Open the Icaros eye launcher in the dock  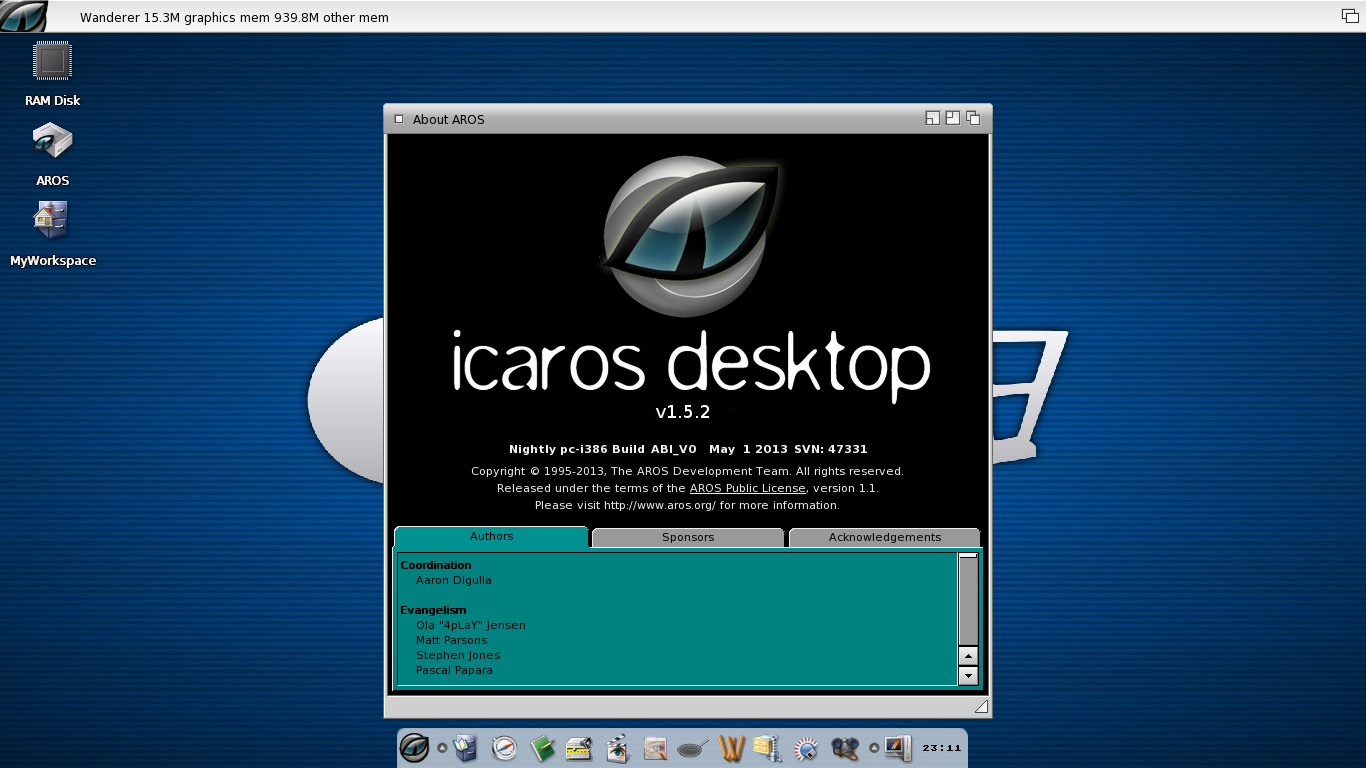click(415, 747)
